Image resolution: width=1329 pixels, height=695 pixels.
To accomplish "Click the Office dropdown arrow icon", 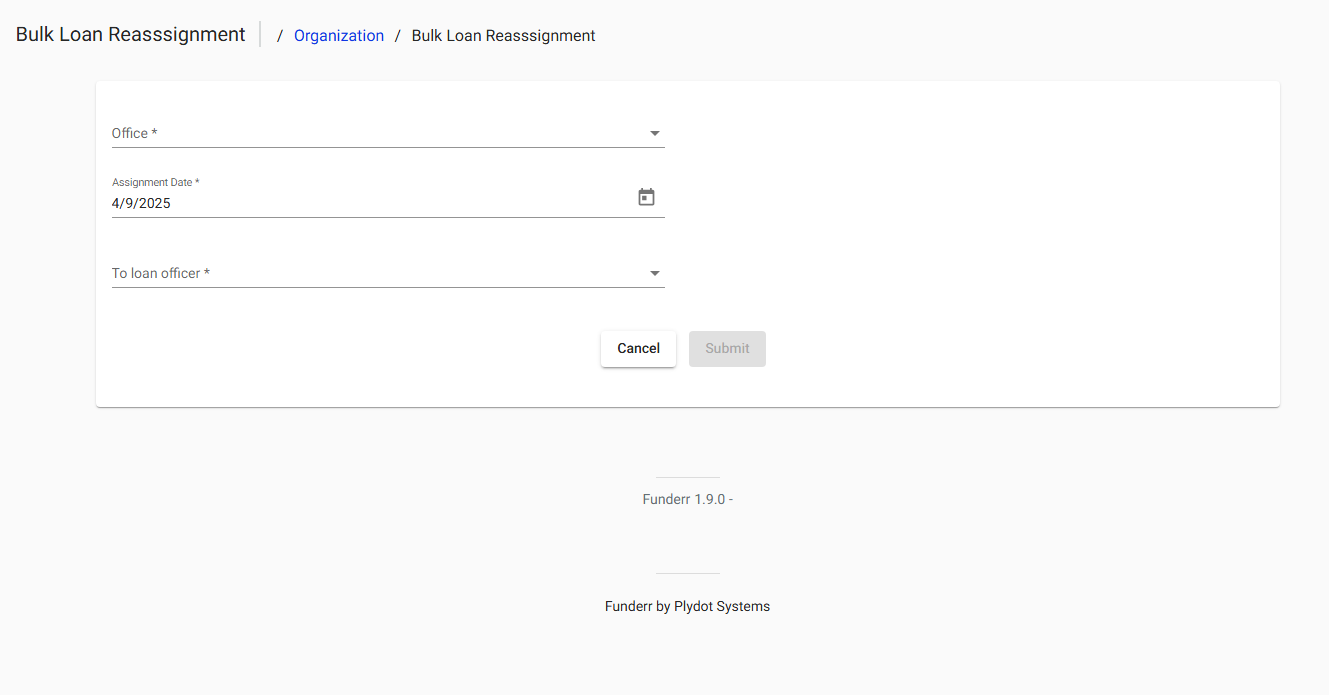I will (654, 132).
